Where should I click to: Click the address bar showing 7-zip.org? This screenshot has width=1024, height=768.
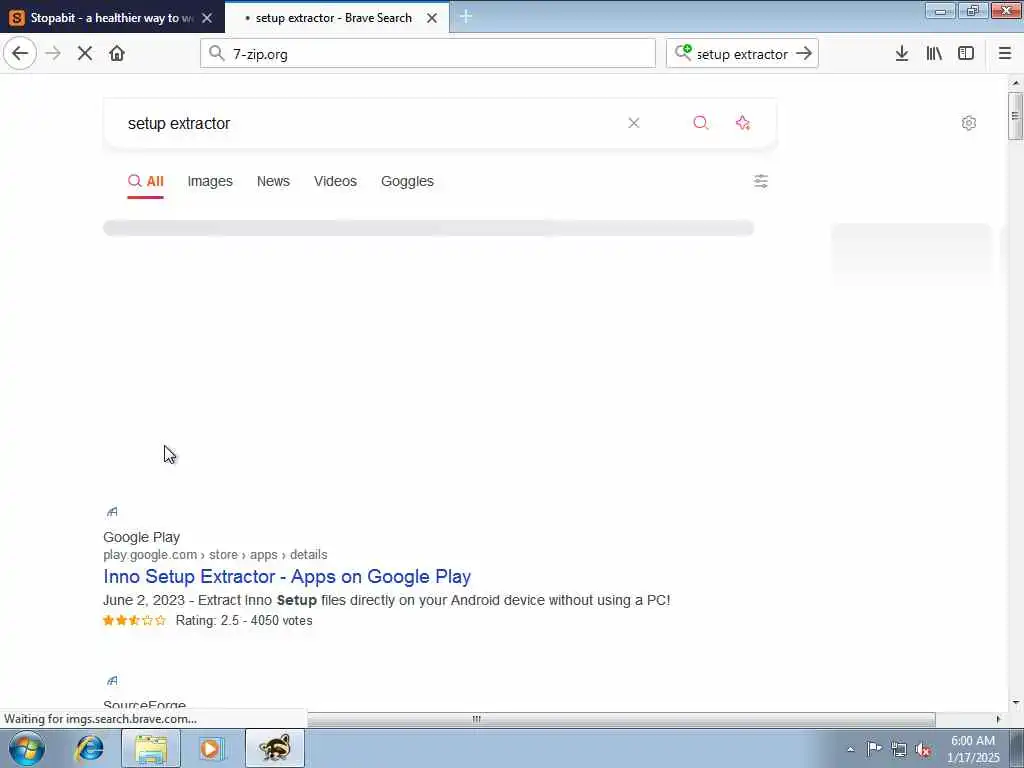coord(428,54)
